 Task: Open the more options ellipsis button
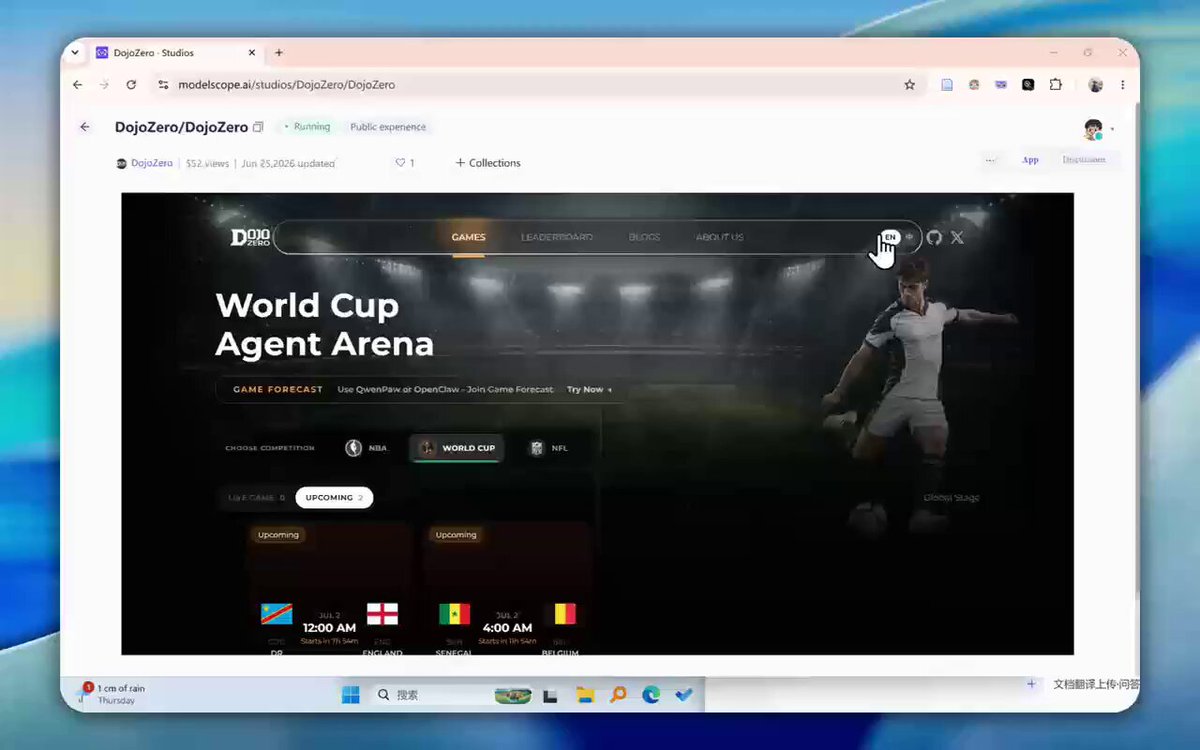click(990, 160)
